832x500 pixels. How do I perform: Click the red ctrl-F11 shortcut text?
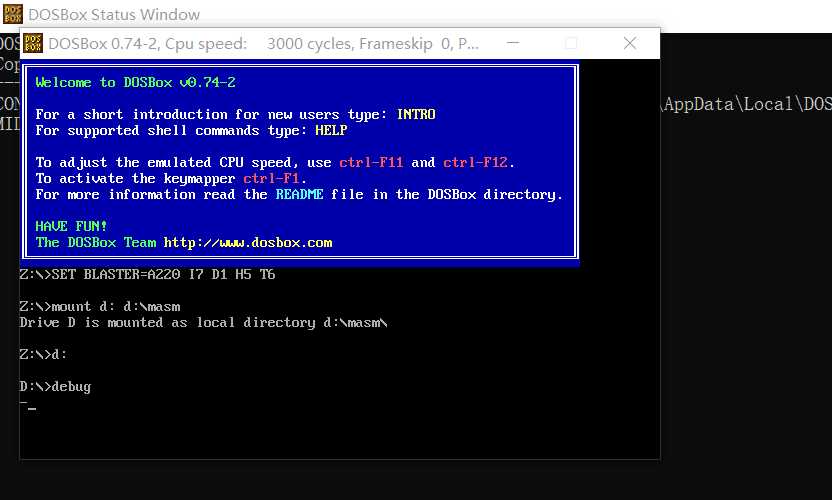(x=371, y=162)
